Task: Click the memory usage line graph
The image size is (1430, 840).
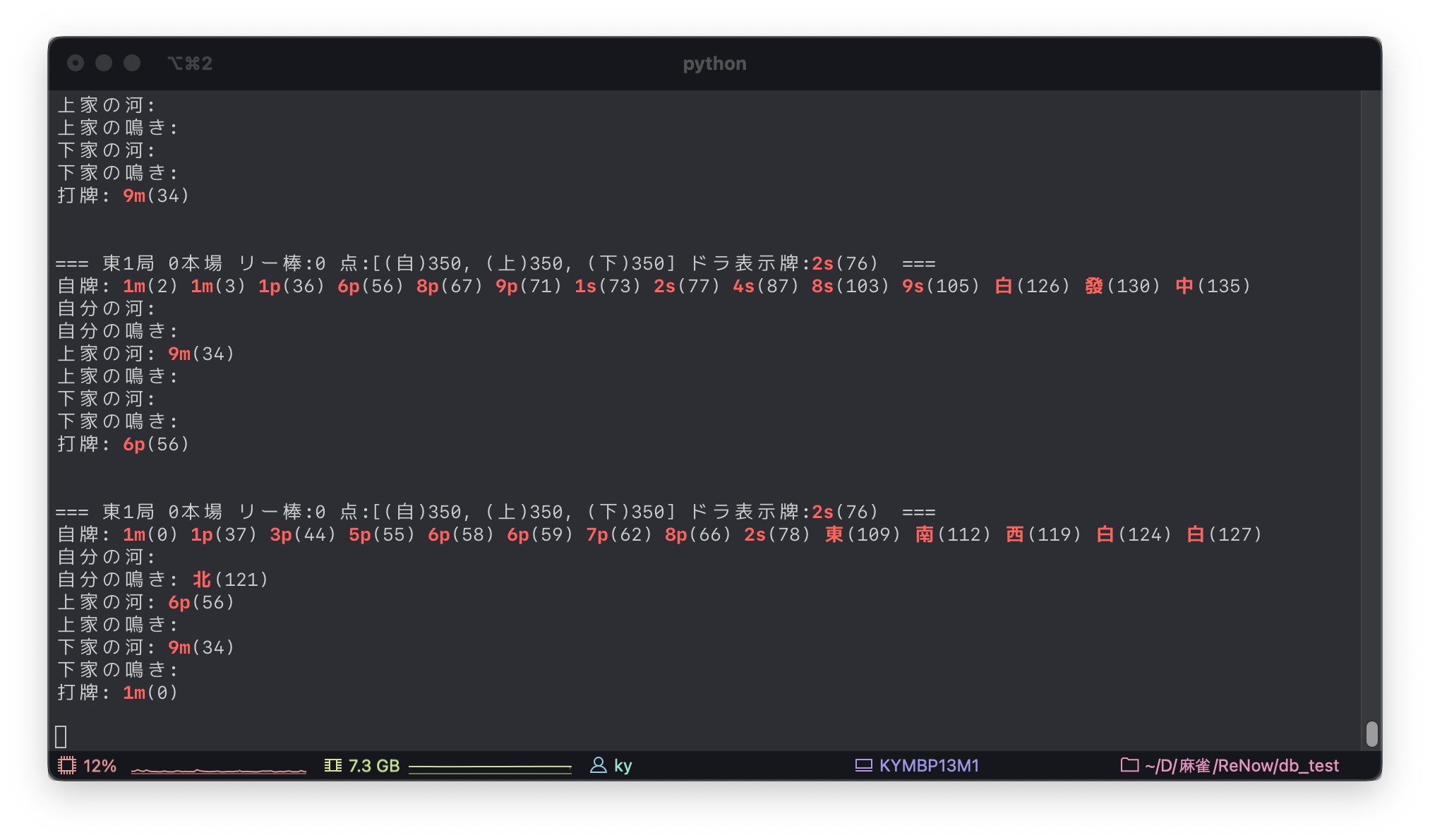Action: (x=490, y=768)
